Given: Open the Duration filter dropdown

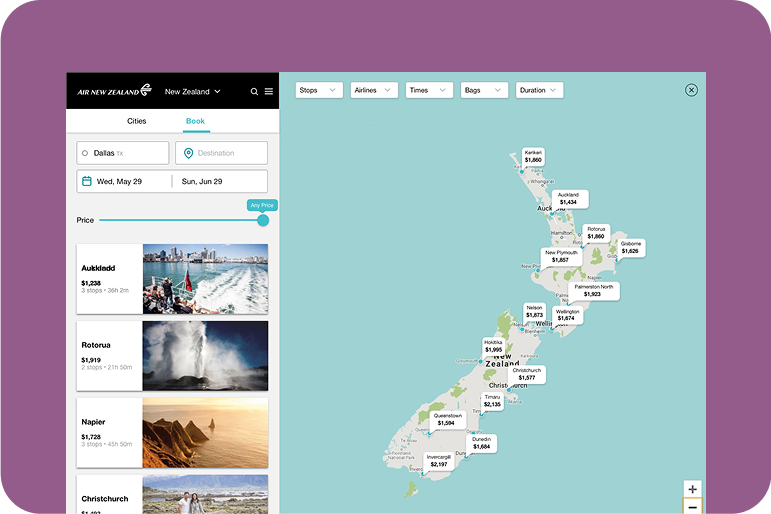Looking at the screenshot, I should tap(539, 90).
